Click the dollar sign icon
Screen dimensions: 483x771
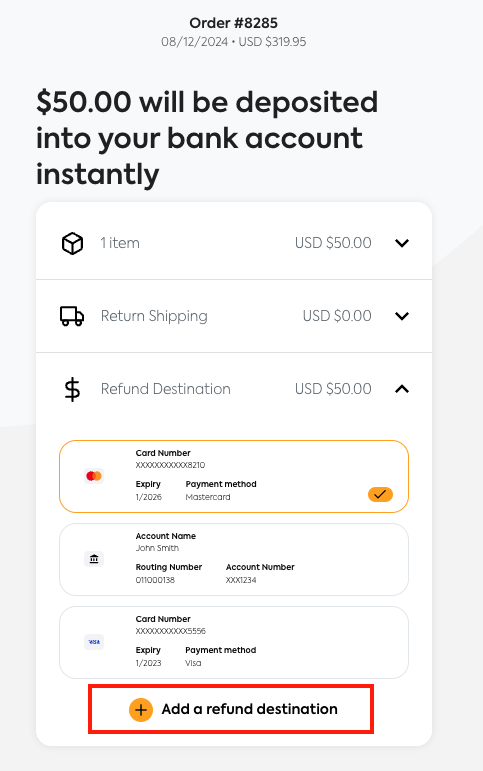(72, 389)
